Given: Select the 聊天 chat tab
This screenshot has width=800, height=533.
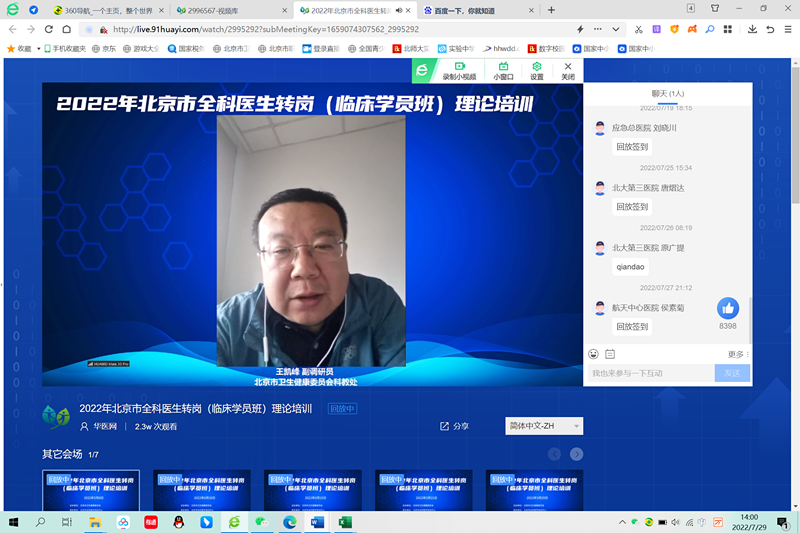Looking at the screenshot, I should [667, 94].
